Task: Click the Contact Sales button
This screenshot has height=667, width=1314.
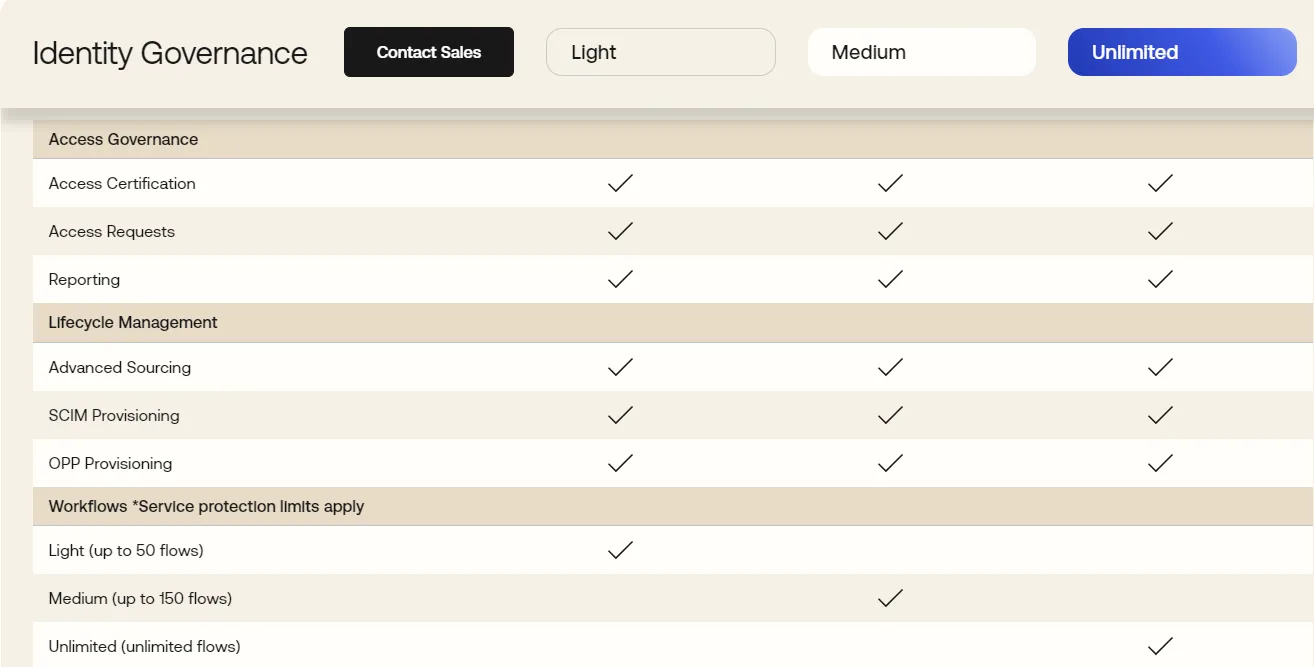Action: click(x=428, y=52)
